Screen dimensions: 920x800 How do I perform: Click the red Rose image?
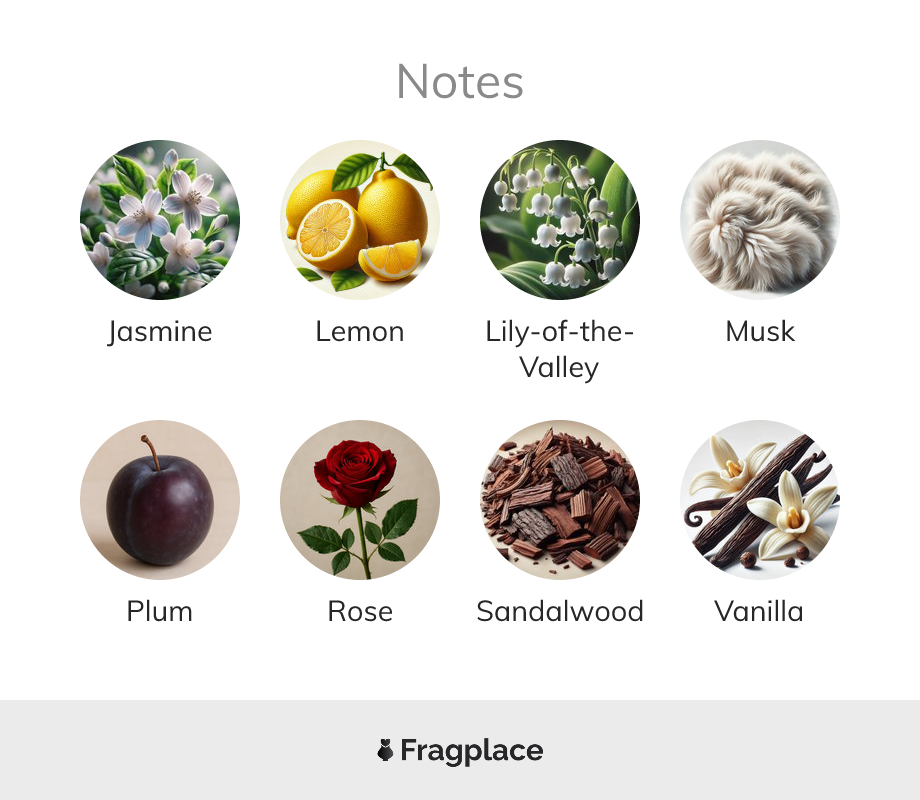tap(360, 499)
